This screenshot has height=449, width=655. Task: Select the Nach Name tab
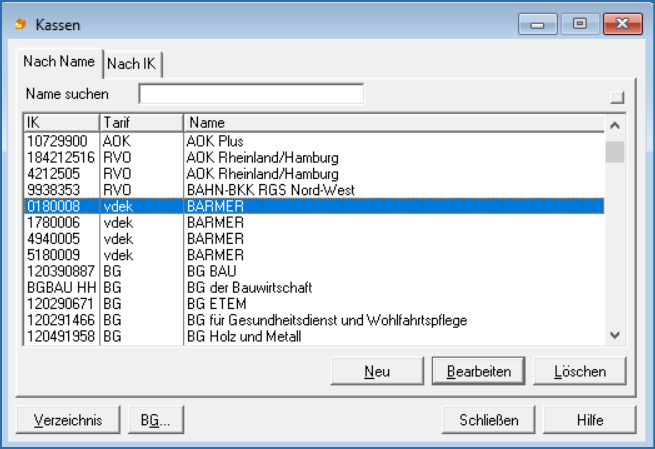click(59, 62)
